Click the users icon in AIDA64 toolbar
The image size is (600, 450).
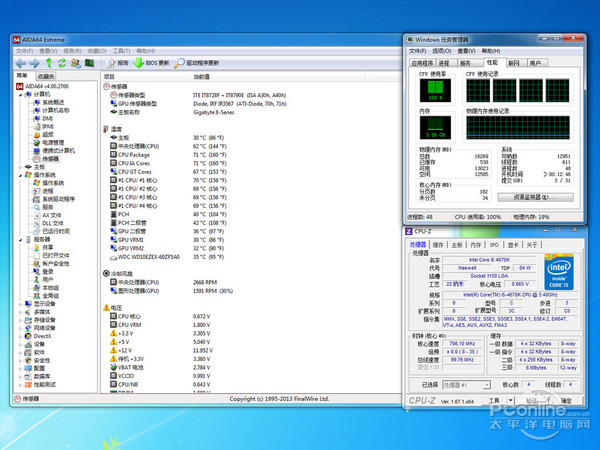pos(76,63)
